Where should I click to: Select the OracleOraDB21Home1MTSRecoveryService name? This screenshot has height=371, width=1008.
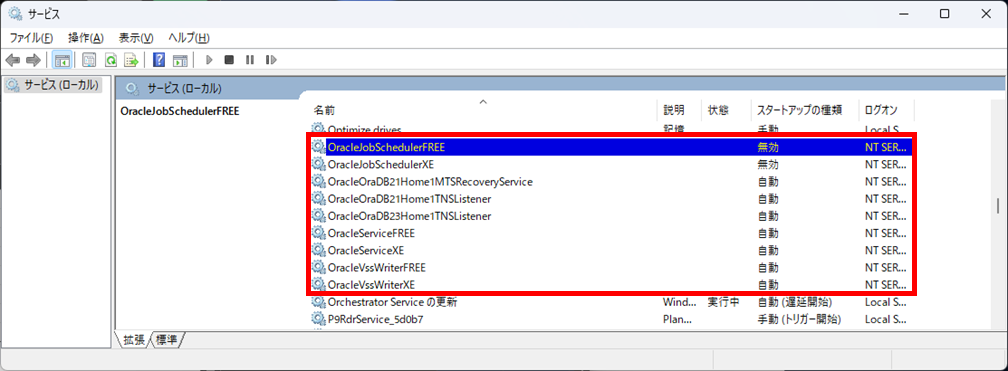tap(430, 182)
